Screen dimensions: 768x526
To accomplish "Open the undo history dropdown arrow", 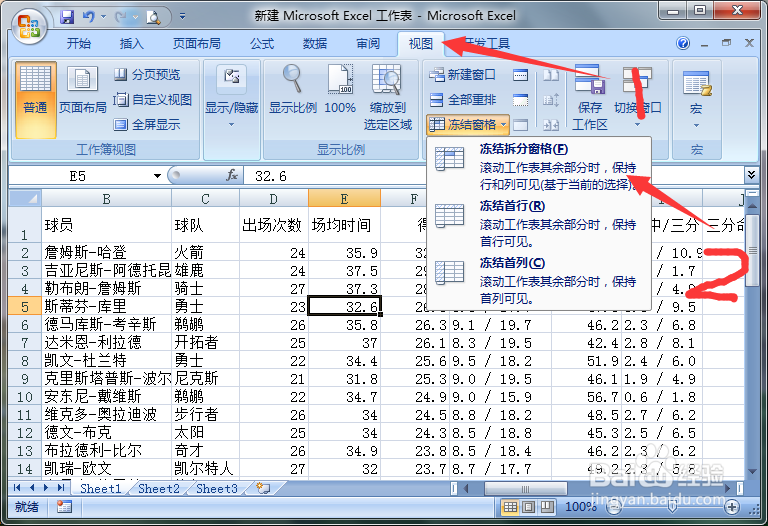I will point(103,17).
